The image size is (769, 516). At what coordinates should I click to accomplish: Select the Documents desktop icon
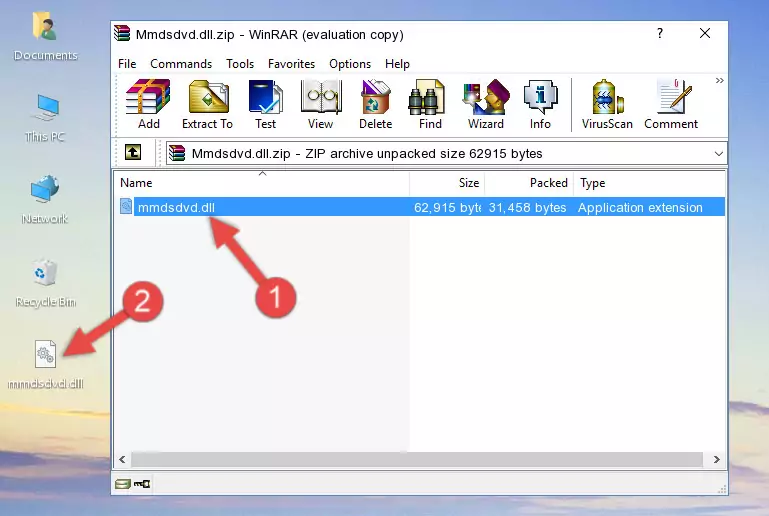pos(46,37)
